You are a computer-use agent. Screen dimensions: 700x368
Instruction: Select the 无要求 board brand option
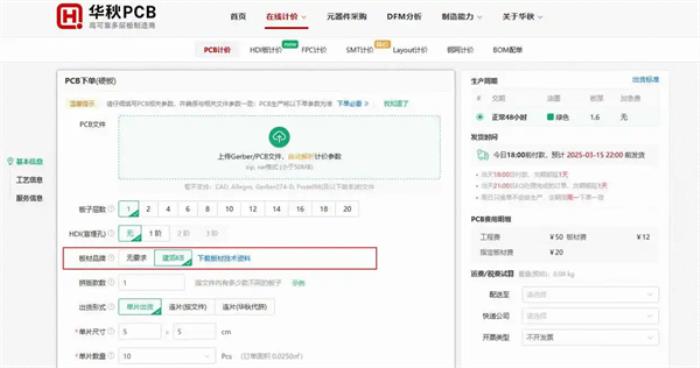pyautogui.click(x=136, y=258)
